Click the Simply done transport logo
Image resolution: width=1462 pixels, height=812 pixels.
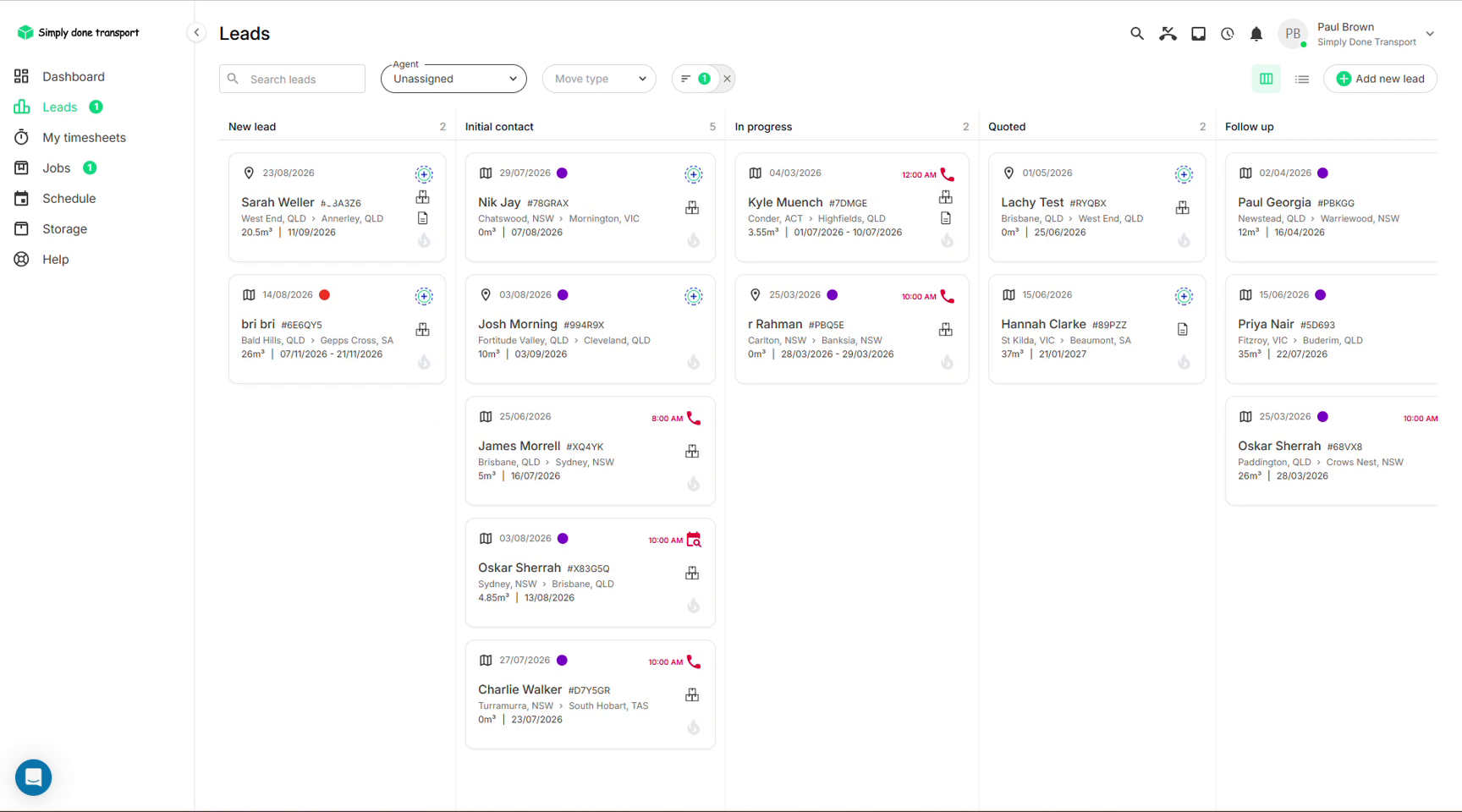point(78,32)
